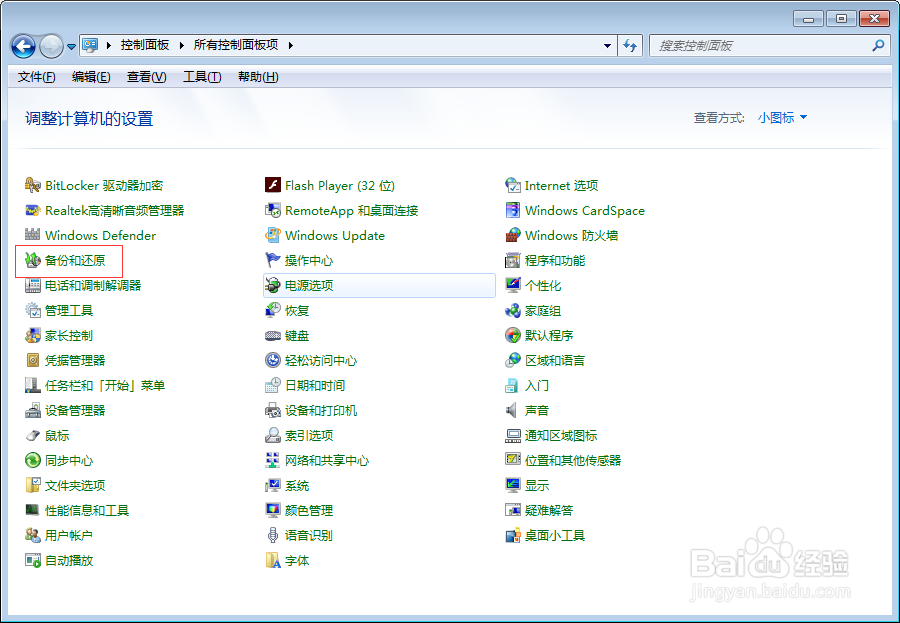Open 声音 (Sound) settings

pyautogui.click(x=537, y=410)
